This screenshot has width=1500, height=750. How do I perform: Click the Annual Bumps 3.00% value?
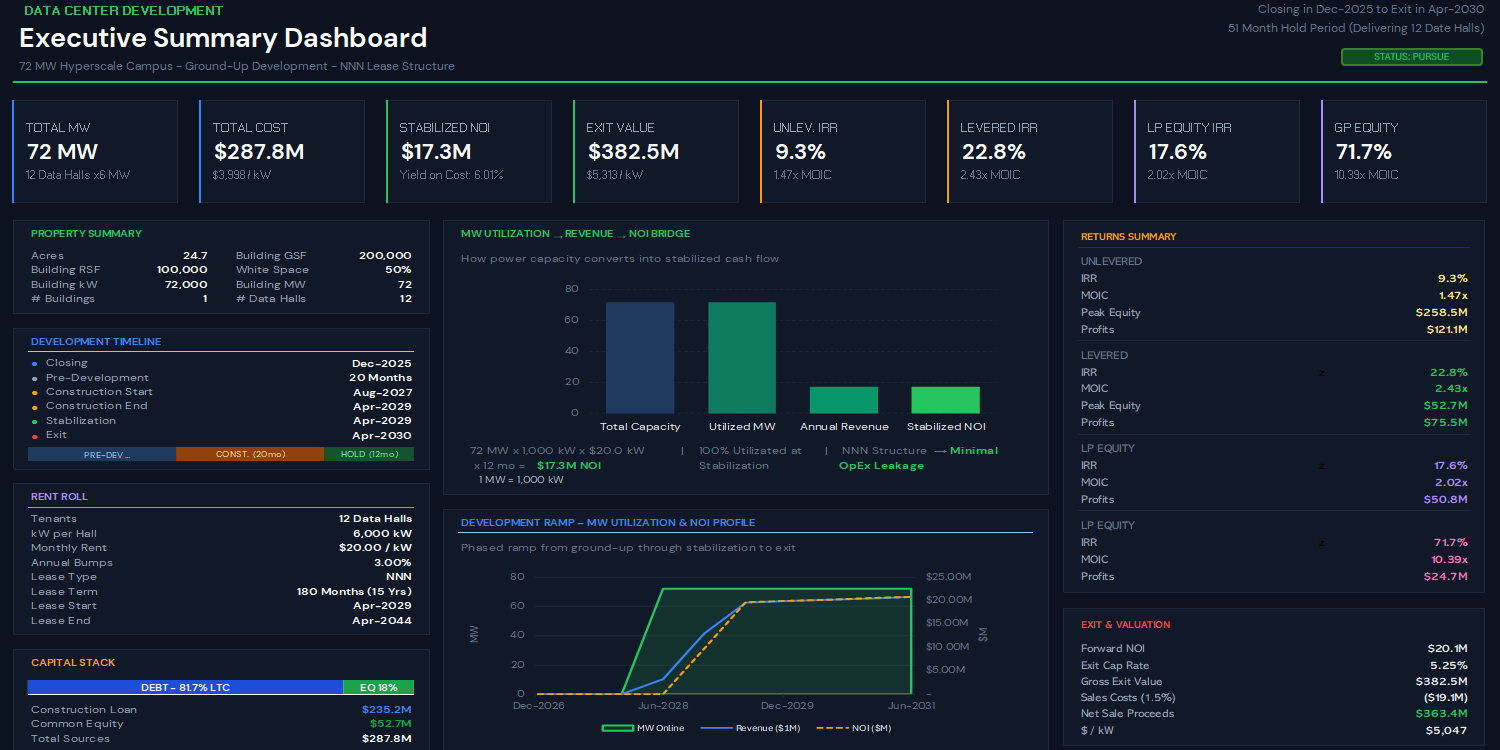[393, 562]
